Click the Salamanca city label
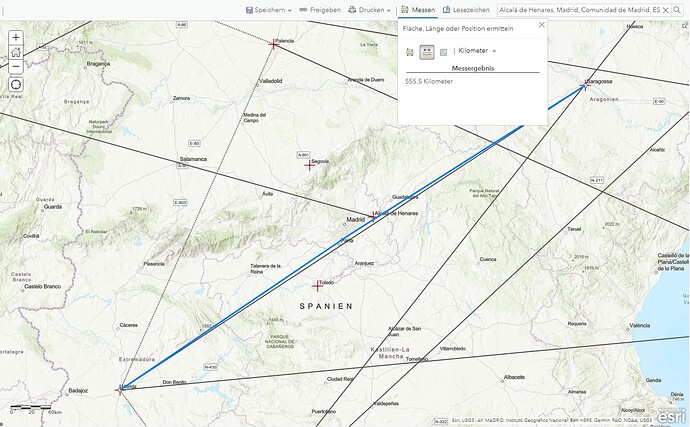690x427 pixels. click(x=193, y=159)
